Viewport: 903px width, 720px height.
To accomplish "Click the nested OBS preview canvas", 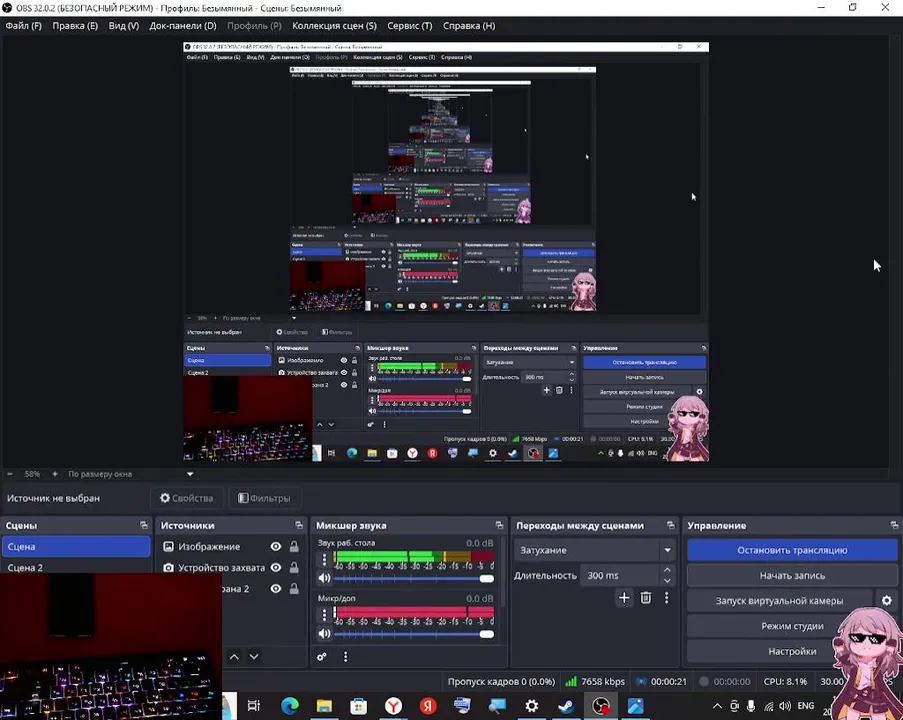I will (446, 252).
